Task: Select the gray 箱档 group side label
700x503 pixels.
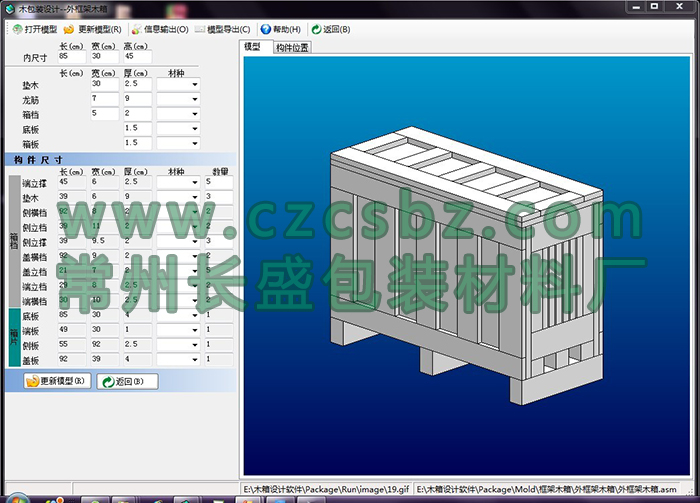Action: coord(15,241)
